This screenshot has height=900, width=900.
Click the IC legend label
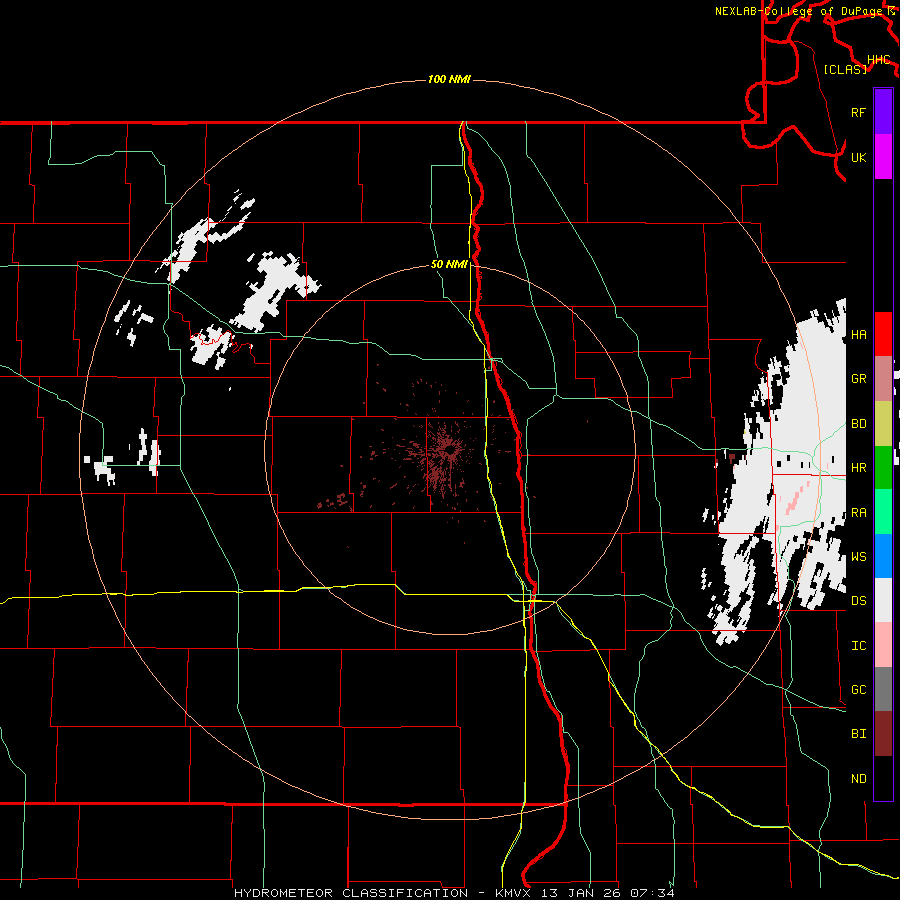[858, 645]
